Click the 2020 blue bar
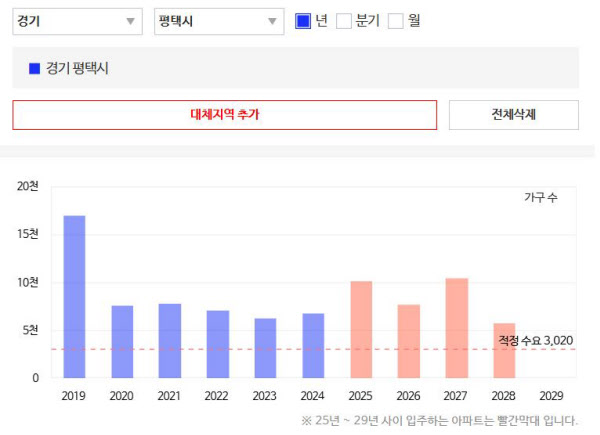This screenshot has width=600, height=435. click(x=122, y=341)
